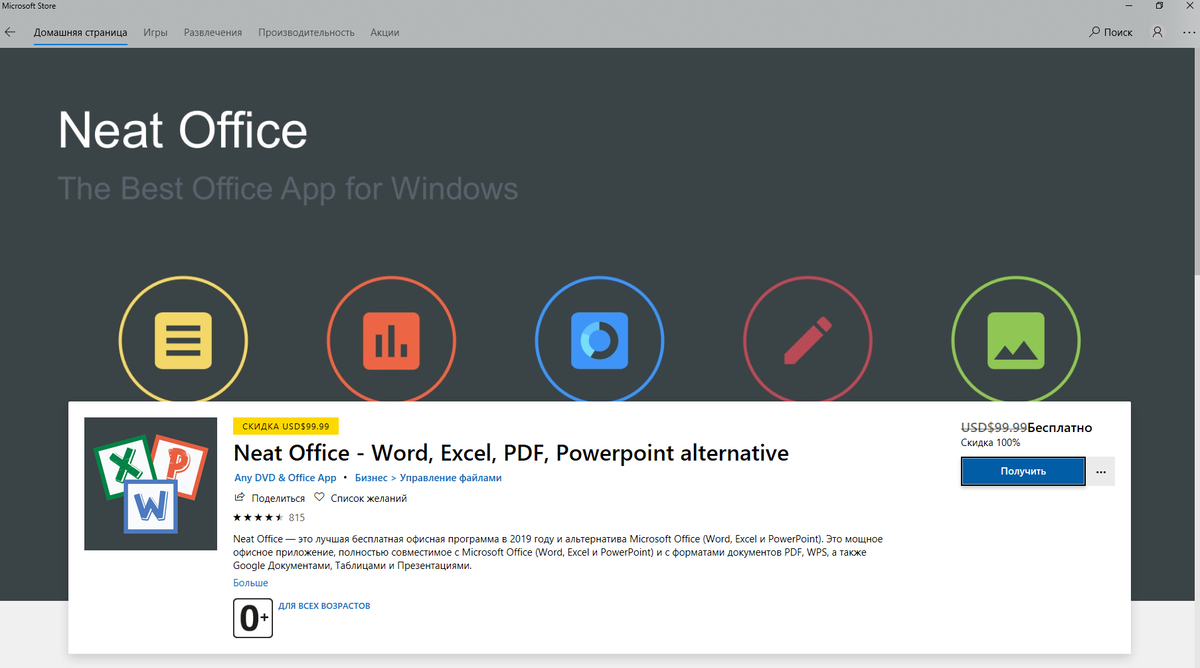
Task: Click the СКИДКА USD$99.99 yellow badge
Action: pos(286,426)
